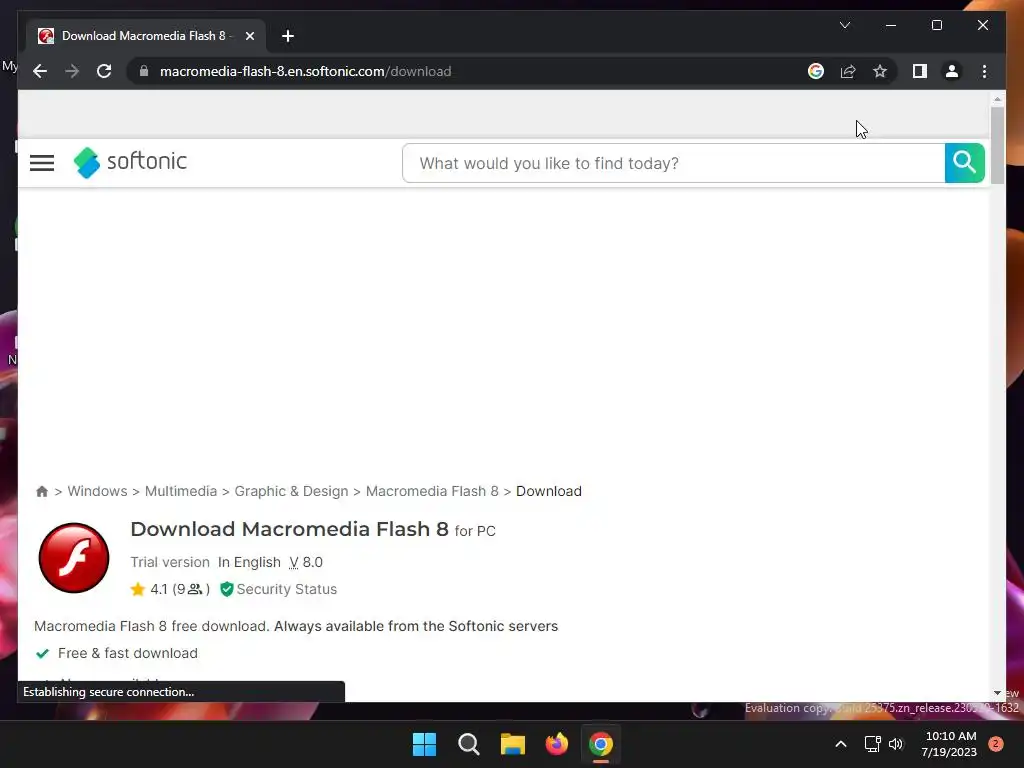Close the Download Macromedia Flash 8 tab
Viewport: 1024px width, 768px height.
pyautogui.click(x=249, y=36)
